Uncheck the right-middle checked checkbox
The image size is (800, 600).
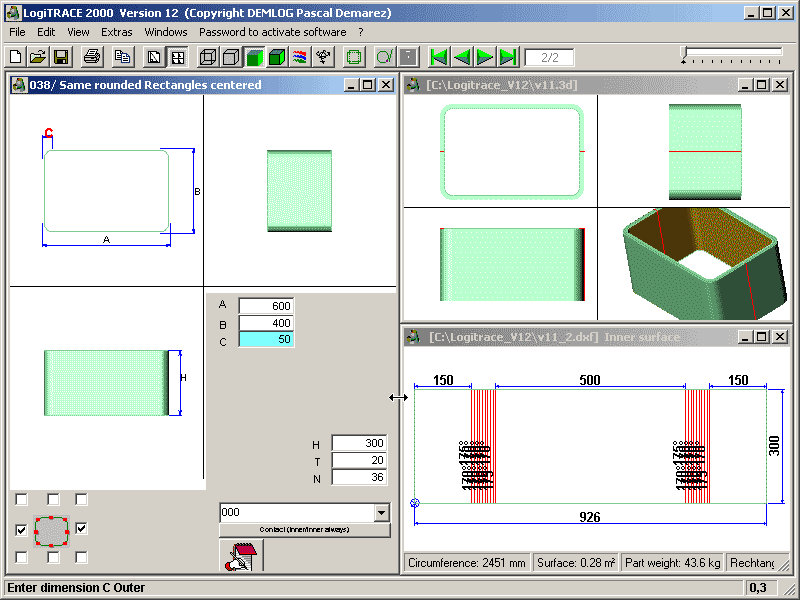(82, 529)
